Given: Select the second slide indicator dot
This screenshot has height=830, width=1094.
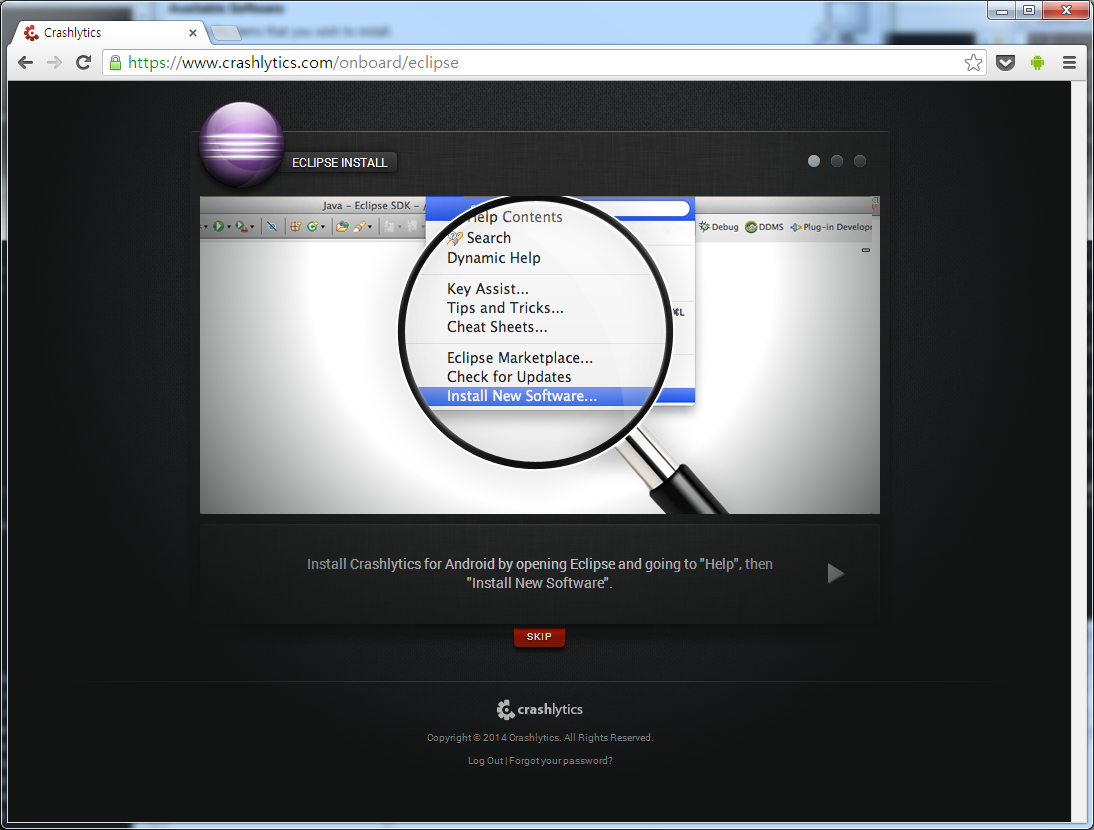Looking at the screenshot, I should [837, 161].
